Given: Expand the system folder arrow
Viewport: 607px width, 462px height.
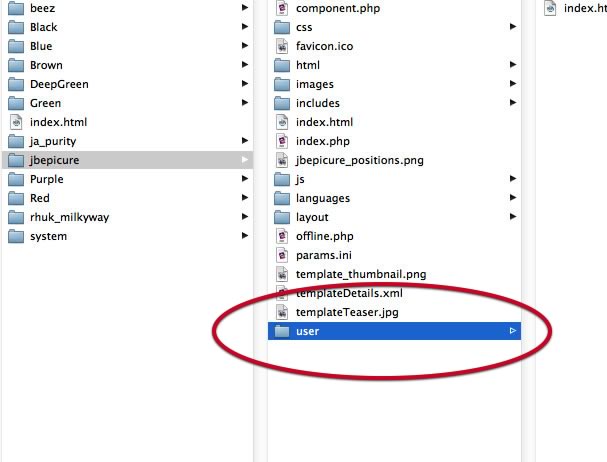Looking at the screenshot, I should (x=245, y=235).
